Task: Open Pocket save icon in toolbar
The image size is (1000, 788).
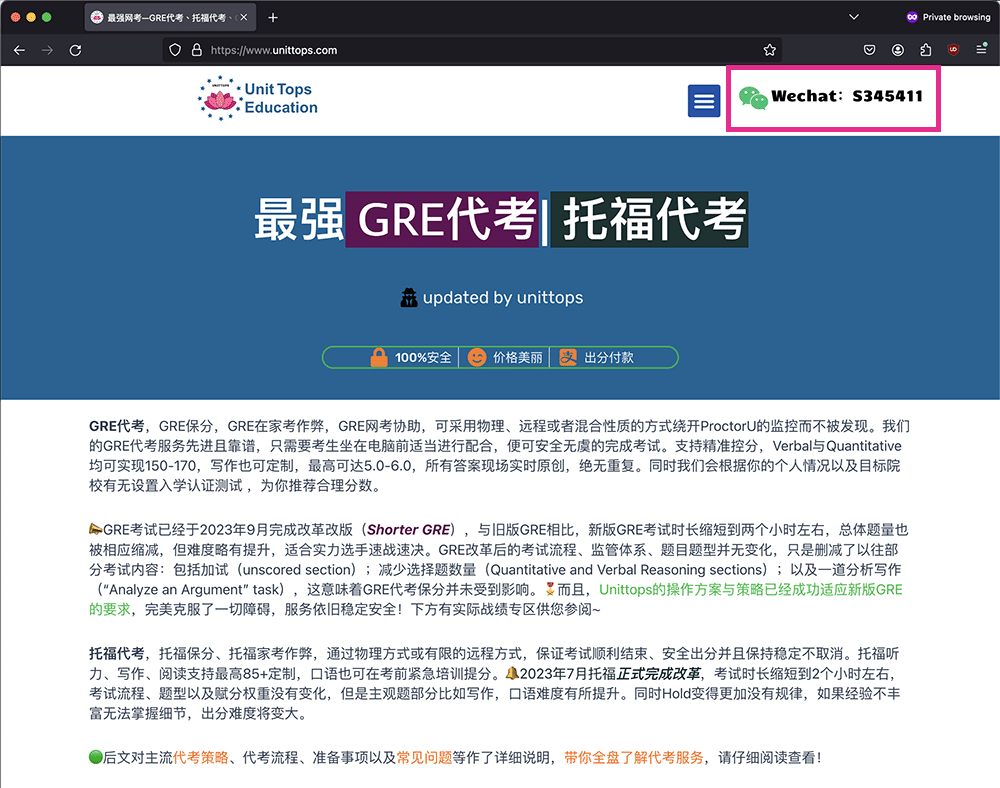Action: coord(869,50)
